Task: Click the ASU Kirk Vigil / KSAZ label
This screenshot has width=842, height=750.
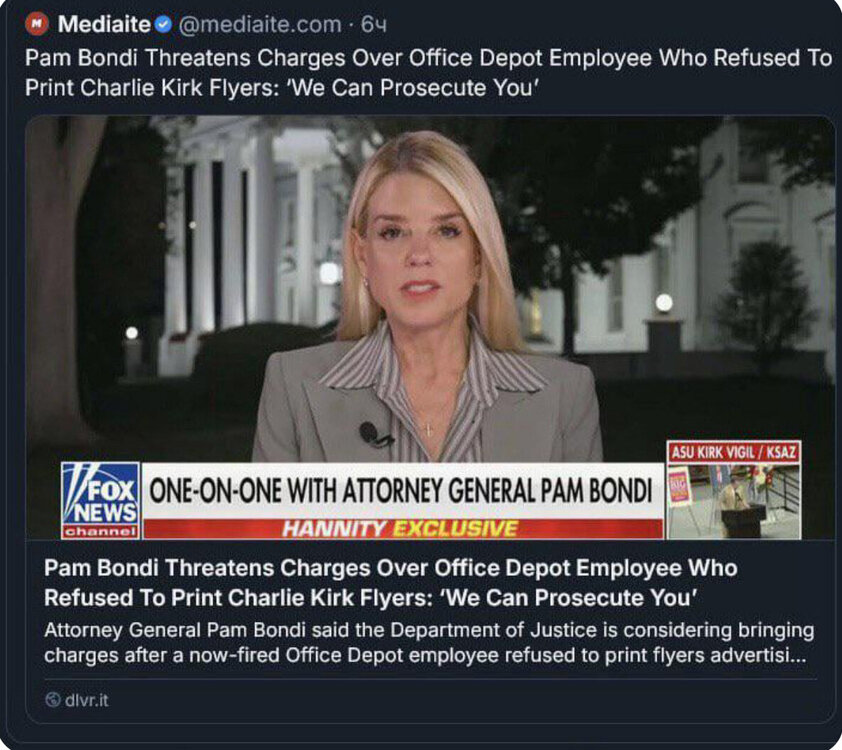Action: (x=734, y=453)
